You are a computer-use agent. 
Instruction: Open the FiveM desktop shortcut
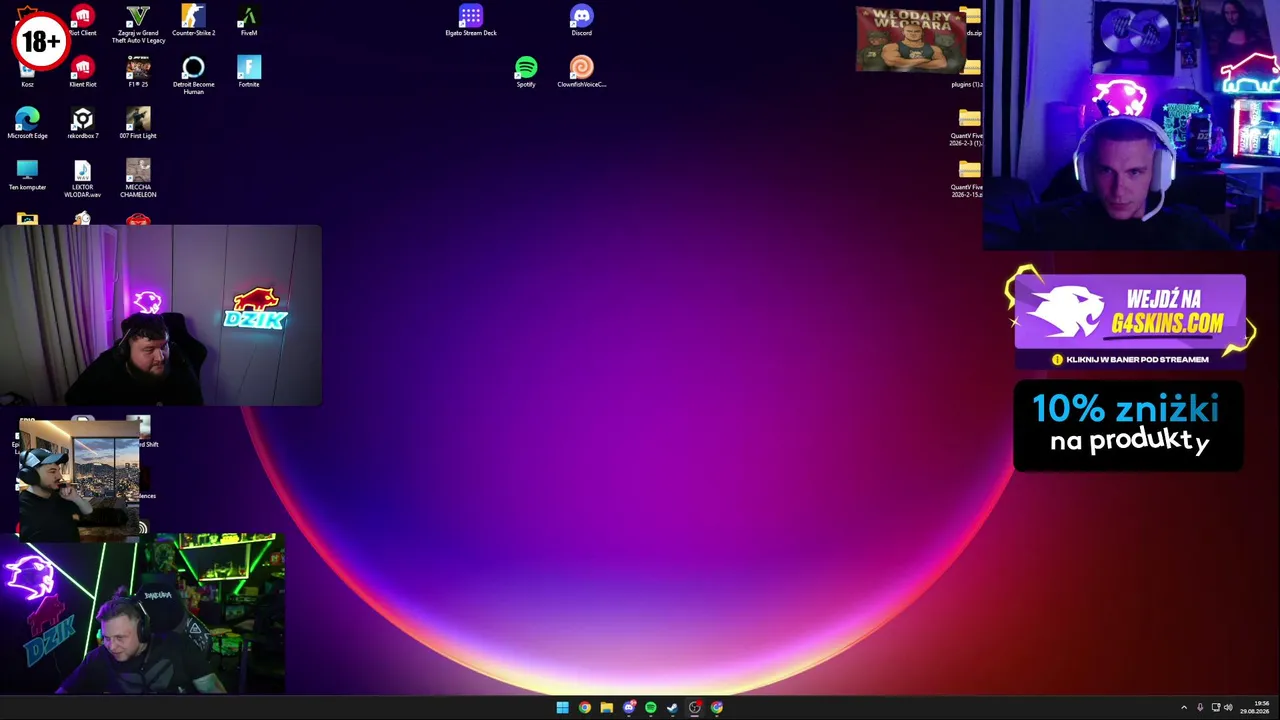pyautogui.click(x=249, y=21)
